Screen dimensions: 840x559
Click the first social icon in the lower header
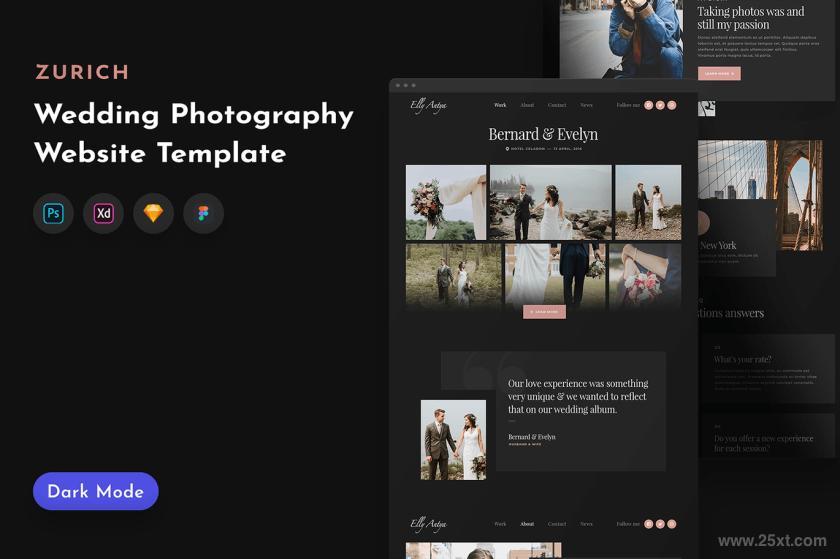click(649, 524)
